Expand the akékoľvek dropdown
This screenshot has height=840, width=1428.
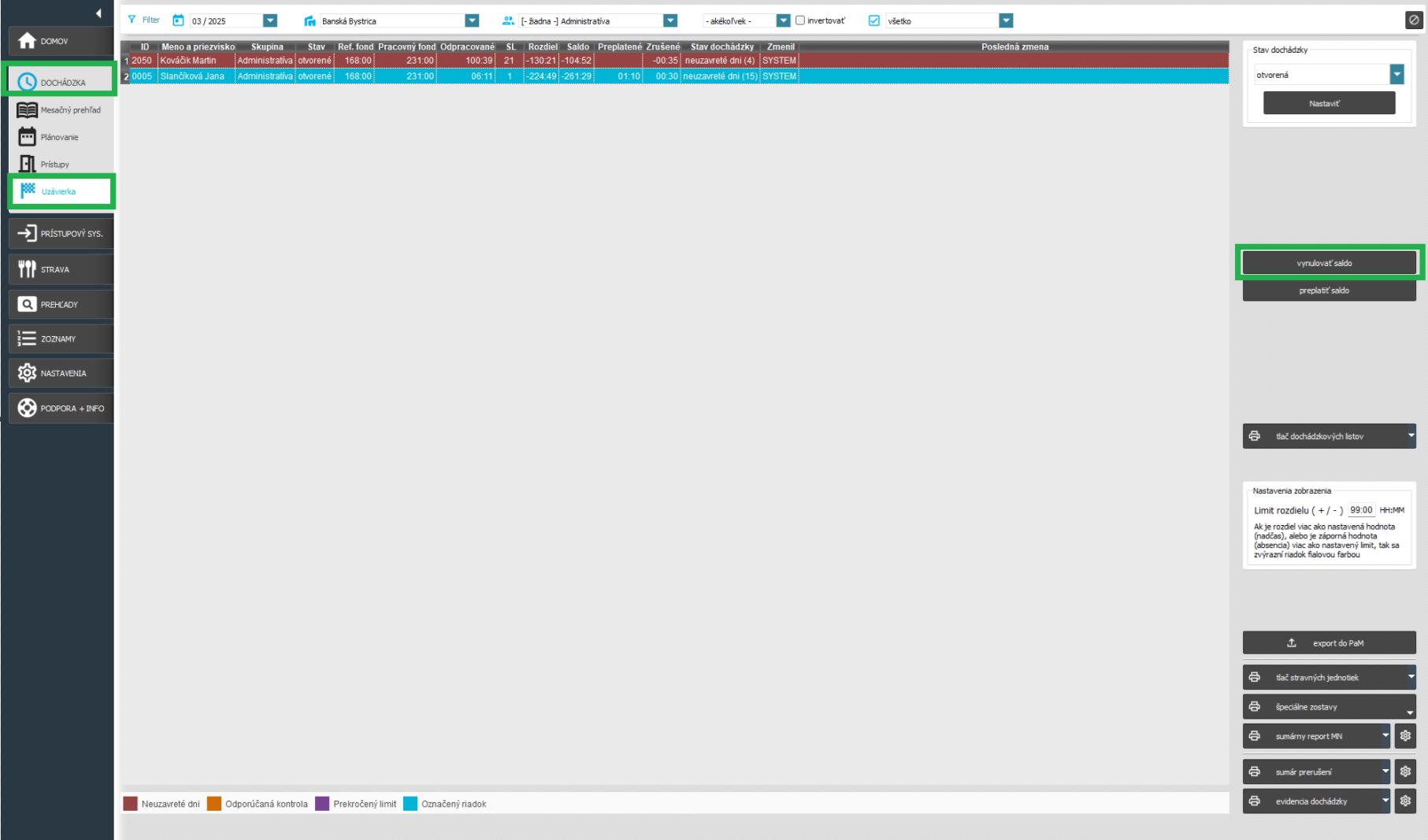tap(783, 21)
